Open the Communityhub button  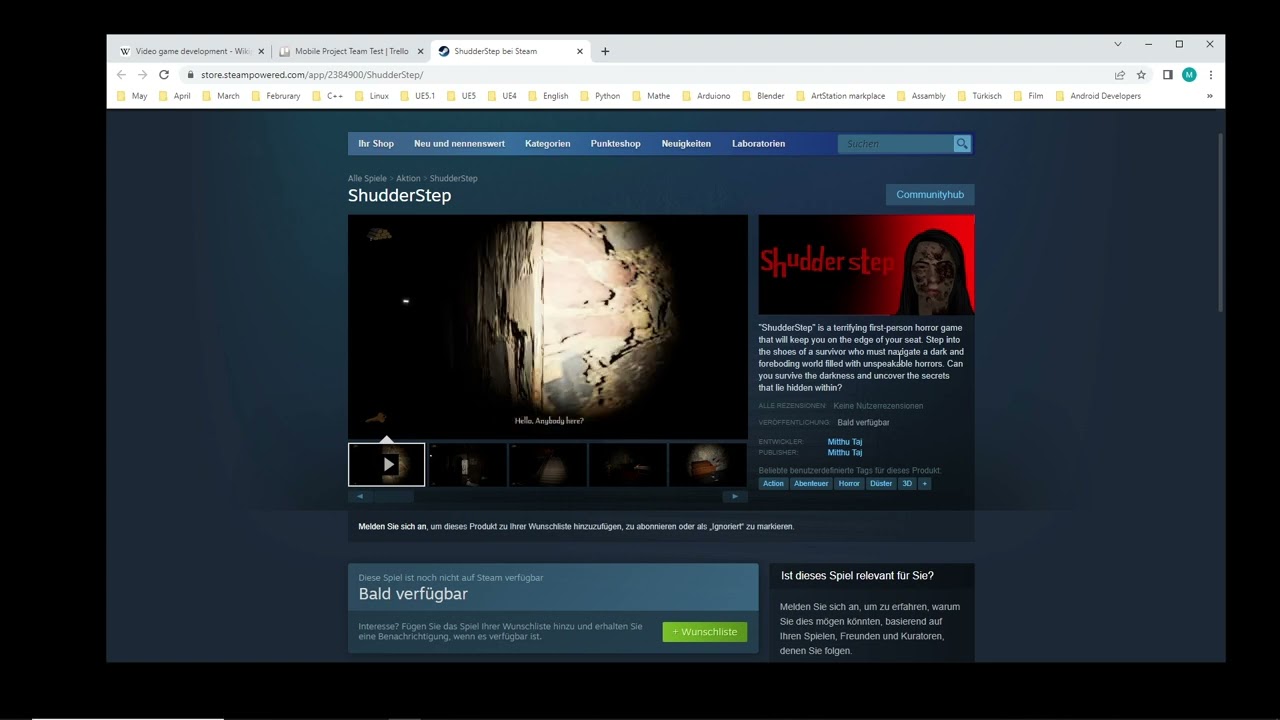(930, 195)
